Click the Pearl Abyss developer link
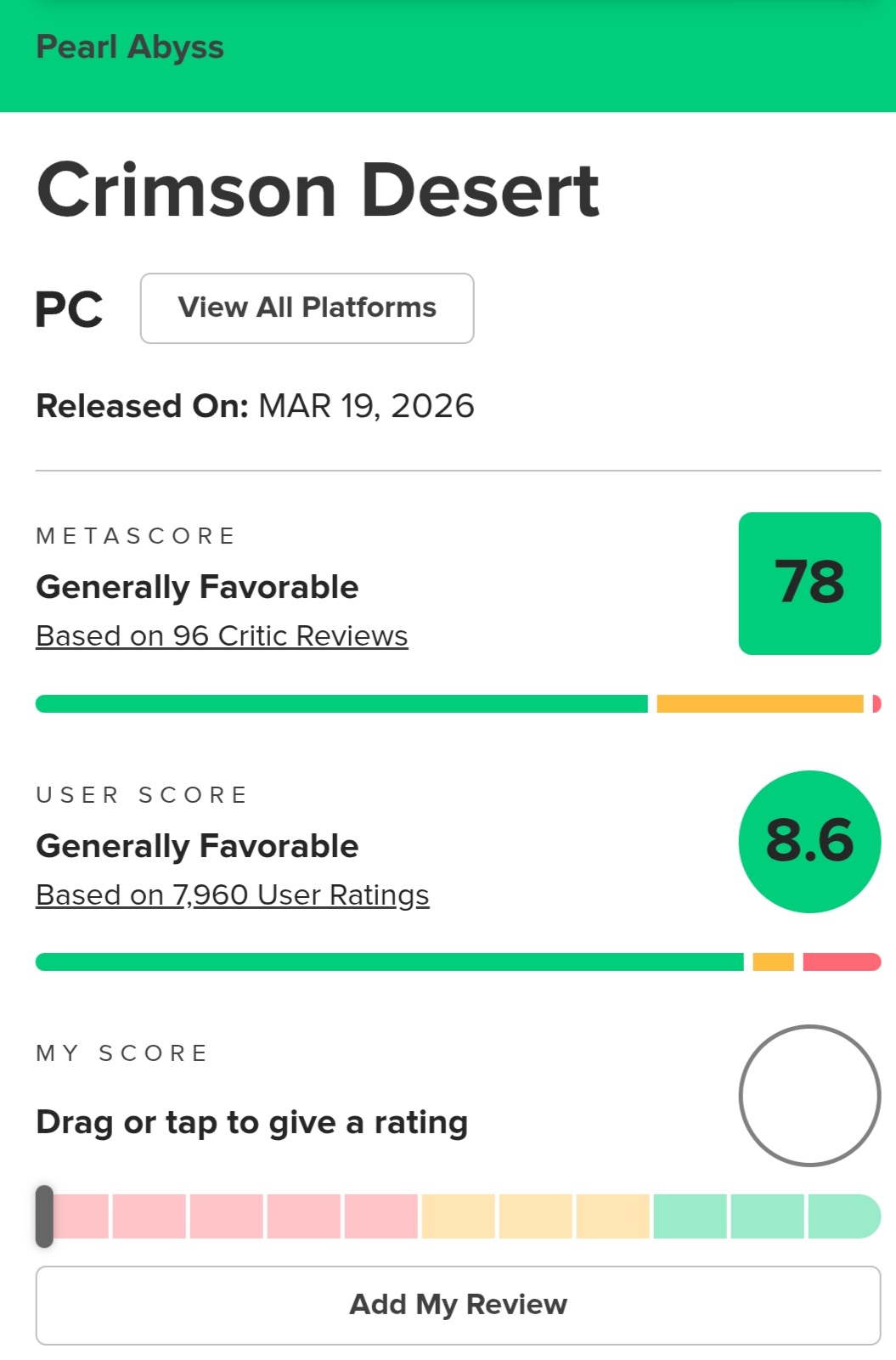This screenshot has width=896, height=1360. (130, 48)
